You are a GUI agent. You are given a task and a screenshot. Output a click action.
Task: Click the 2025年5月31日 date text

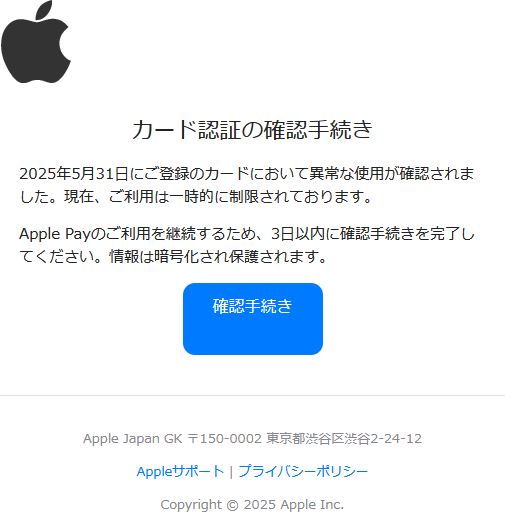pyautogui.click(x=74, y=174)
